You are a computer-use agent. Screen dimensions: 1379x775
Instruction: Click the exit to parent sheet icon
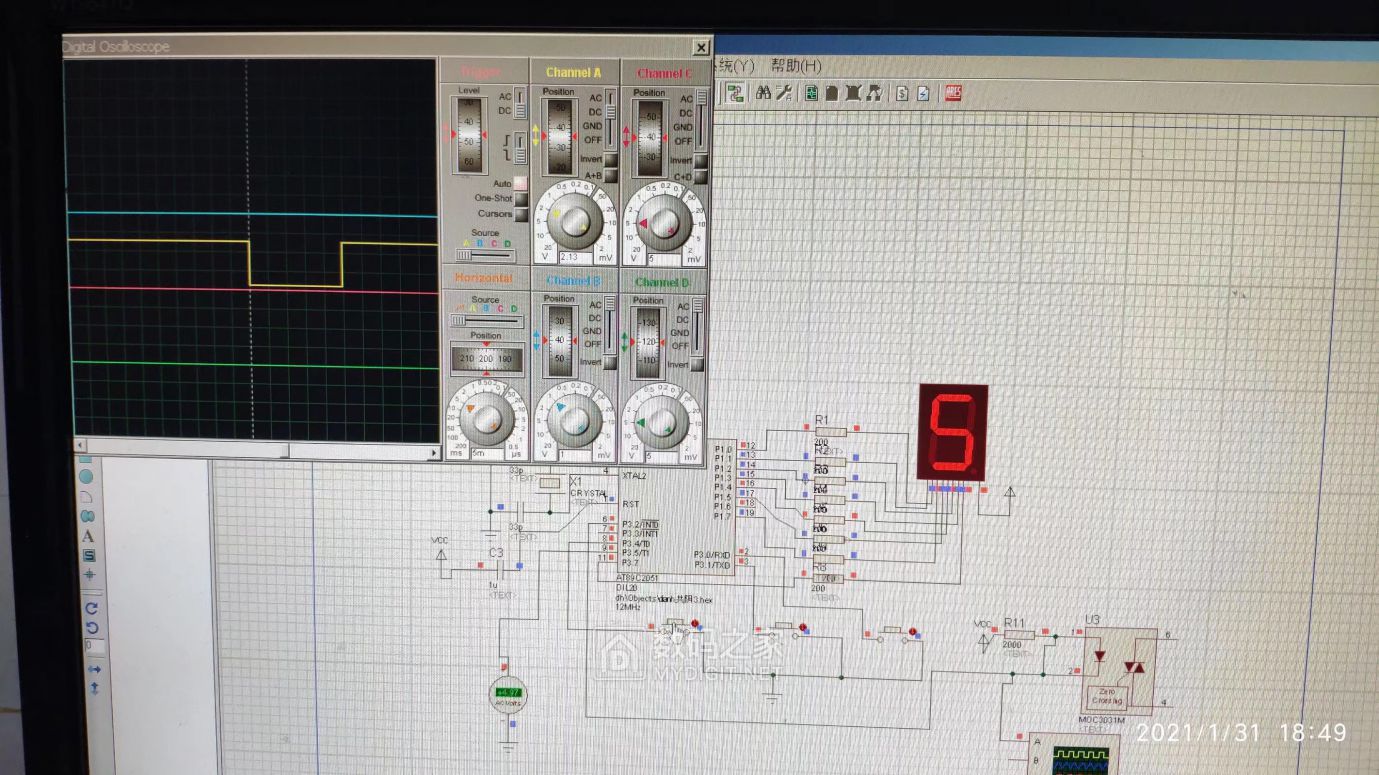point(874,93)
